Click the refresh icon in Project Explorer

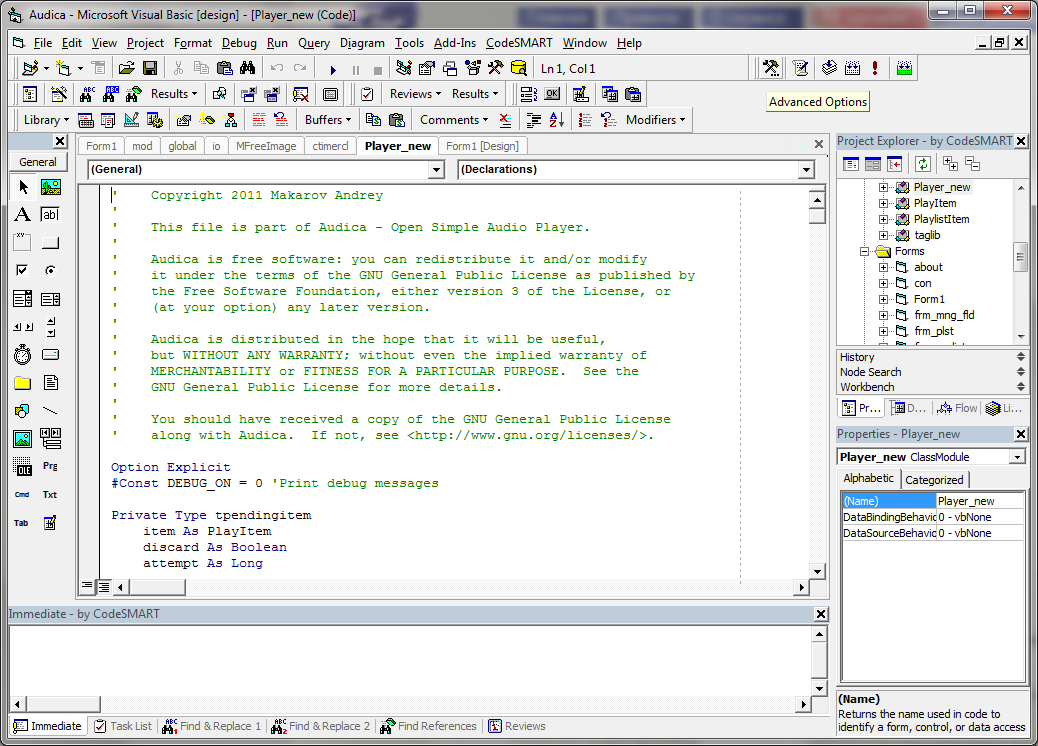[x=923, y=164]
